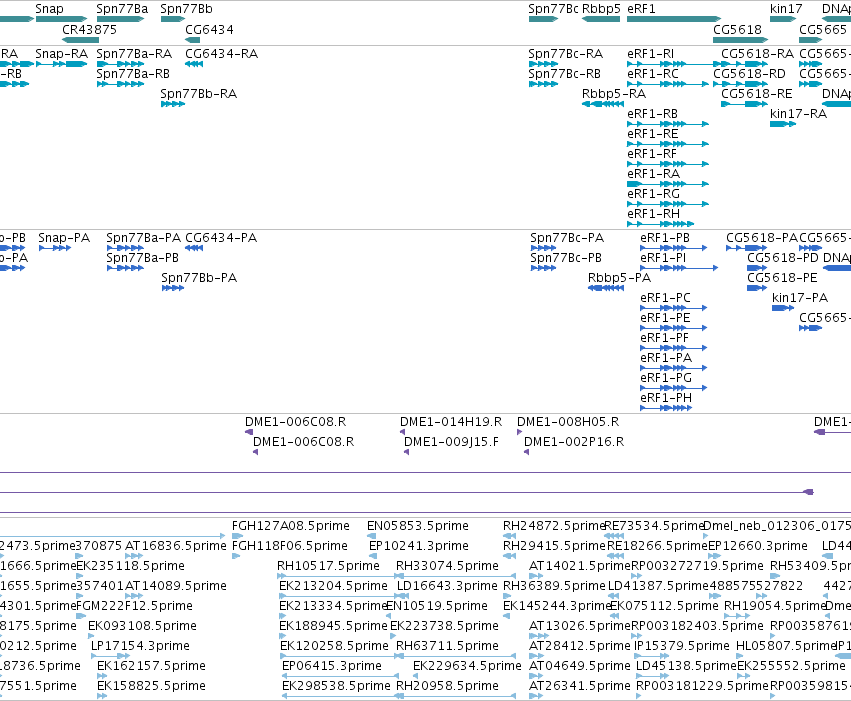Click the EK093108.5prime EST label
Viewport: 851px width, 701px height.
(142, 627)
